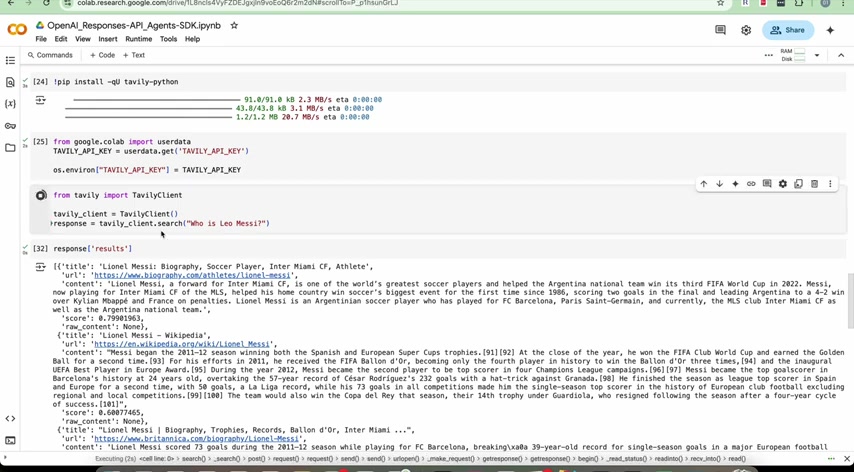The image size is (854, 472).
Task: Open the Variables {x} sidebar panel
Action: [x=10, y=103]
